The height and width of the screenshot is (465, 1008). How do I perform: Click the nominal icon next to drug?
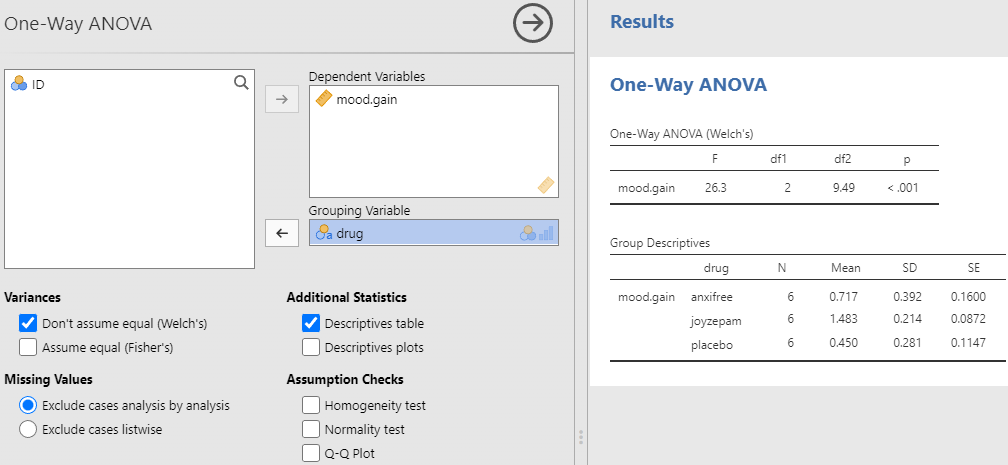323,233
